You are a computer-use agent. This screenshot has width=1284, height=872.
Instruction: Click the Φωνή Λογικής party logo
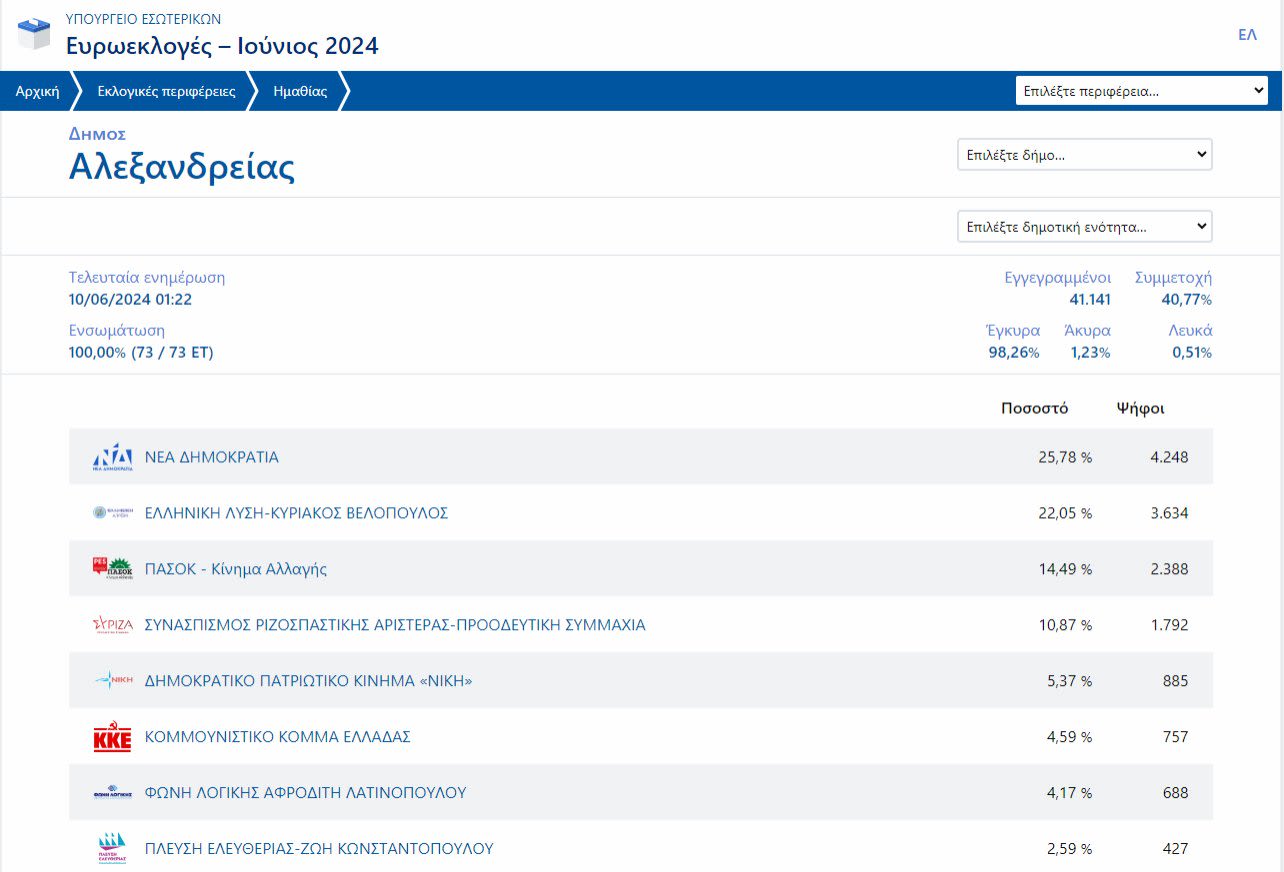point(112,793)
